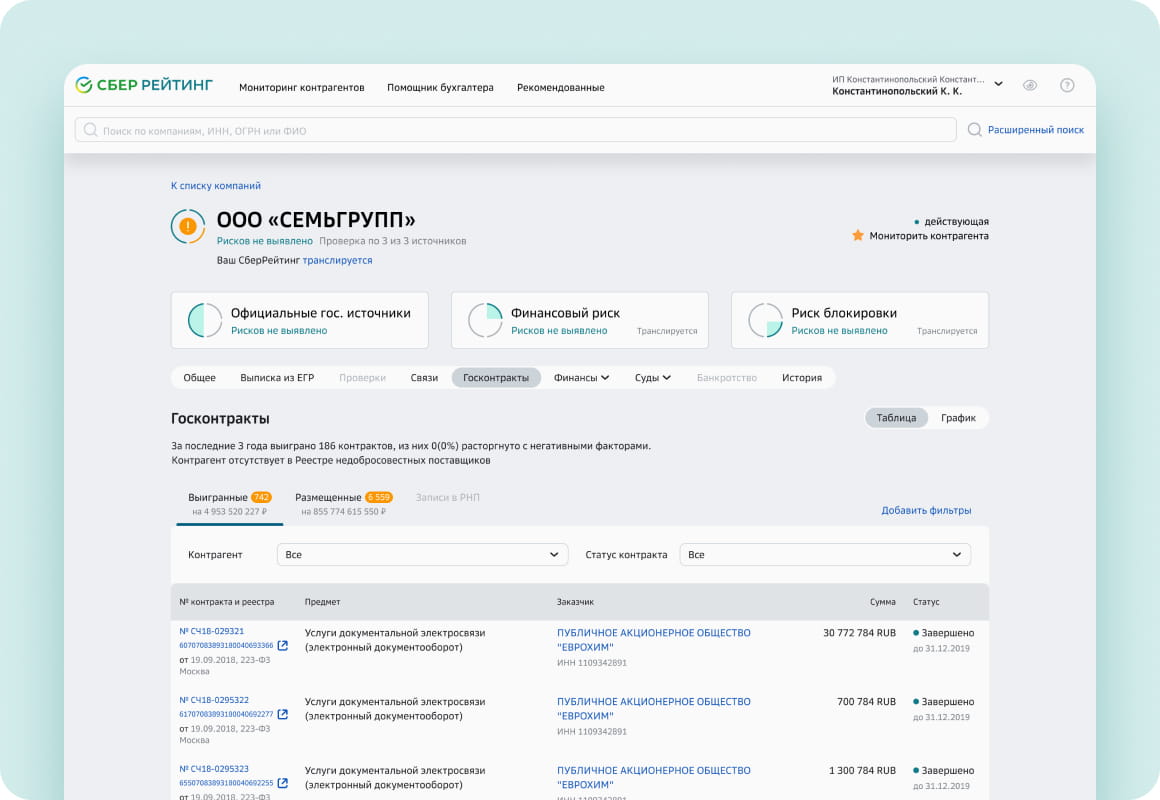This screenshot has width=1160, height=800.
Task: Click the Финансовый риск pie chart icon
Action: click(486, 320)
